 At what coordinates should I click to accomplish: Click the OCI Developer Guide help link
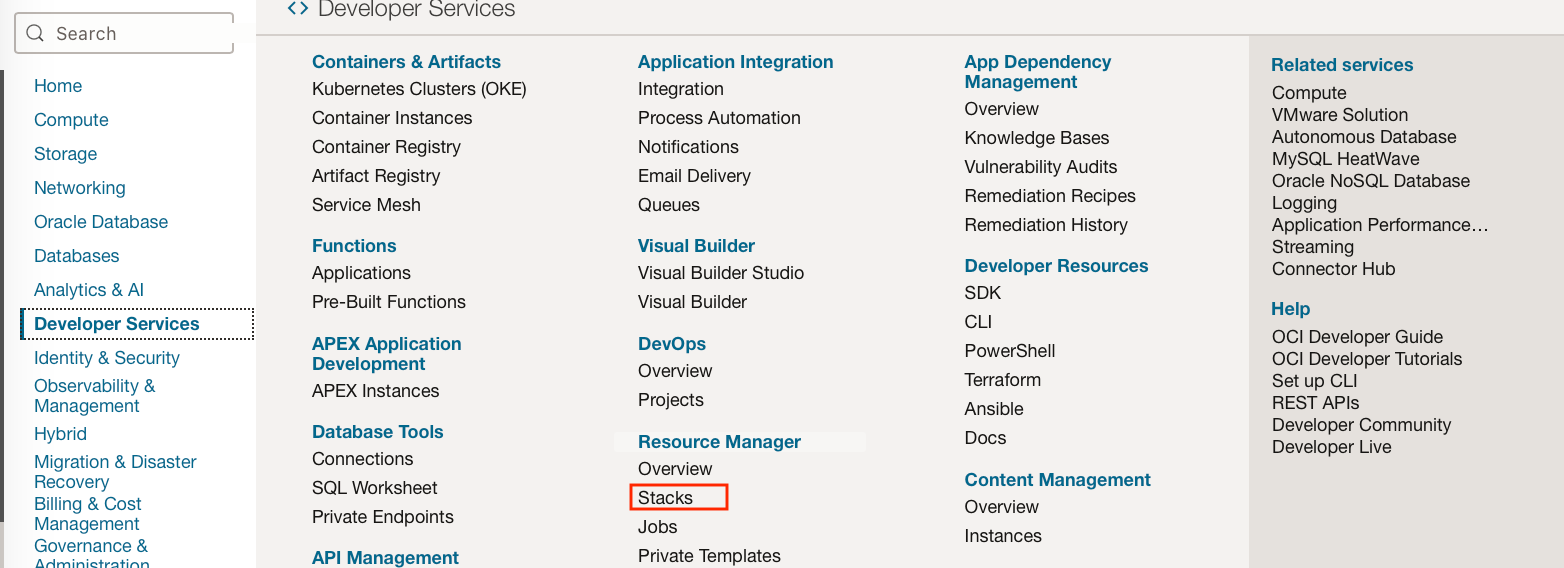pyautogui.click(x=1357, y=337)
